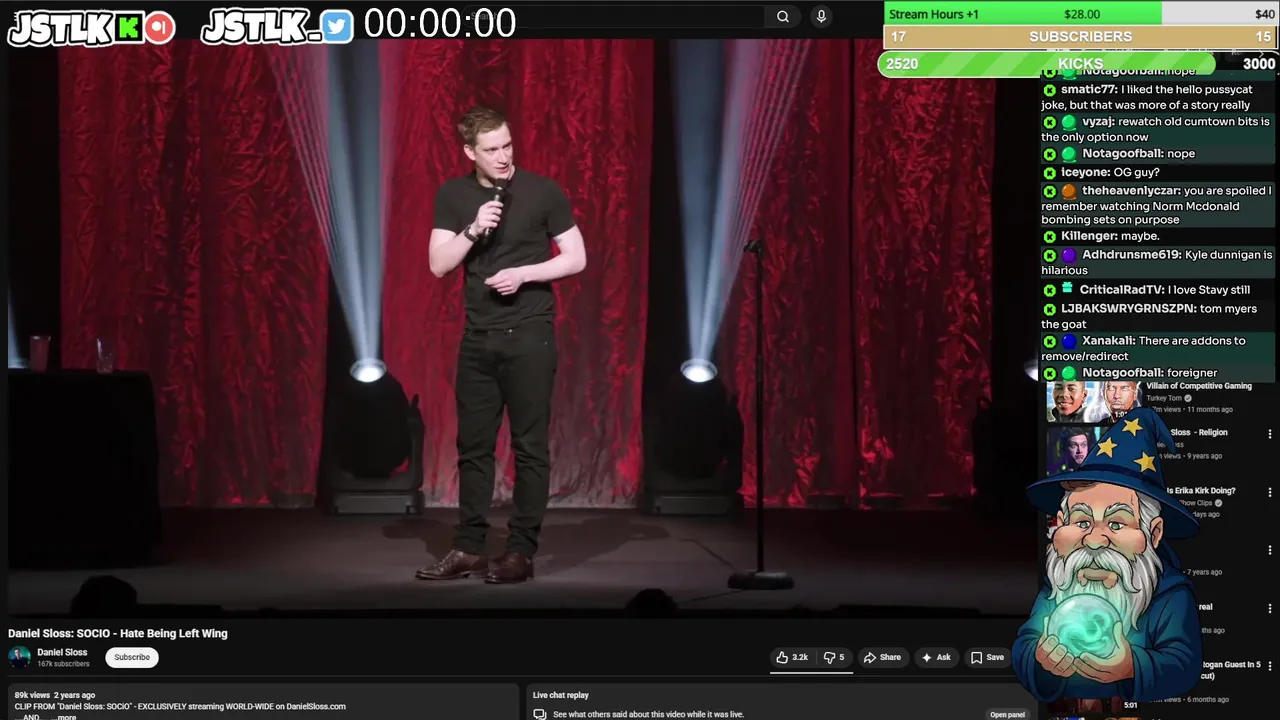Image resolution: width=1280 pixels, height=720 pixels.
Task: Open the live chat replay panel
Action: tap(1007, 714)
